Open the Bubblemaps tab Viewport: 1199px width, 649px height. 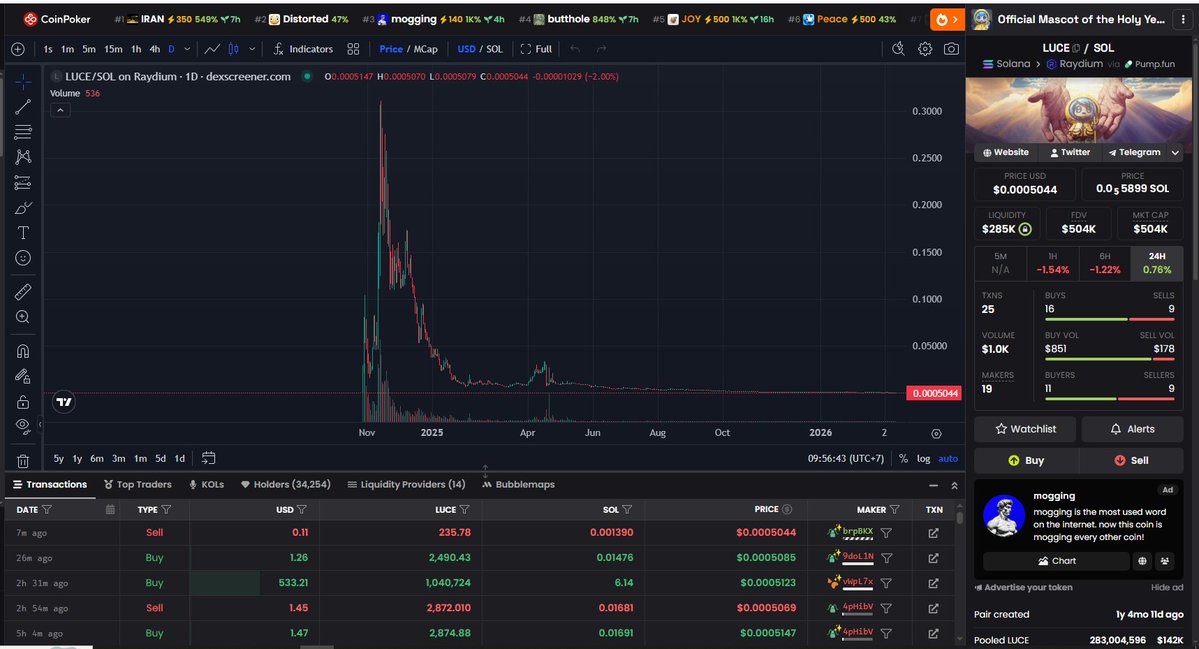(518, 485)
